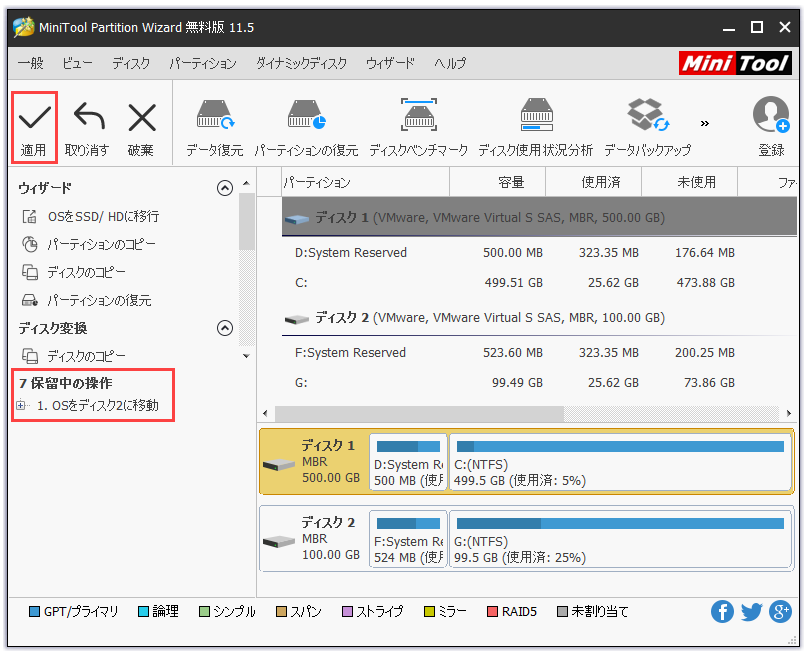Click 99.49 GB capacity of G:
This screenshot has width=808, height=655.
tap(517, 383)
